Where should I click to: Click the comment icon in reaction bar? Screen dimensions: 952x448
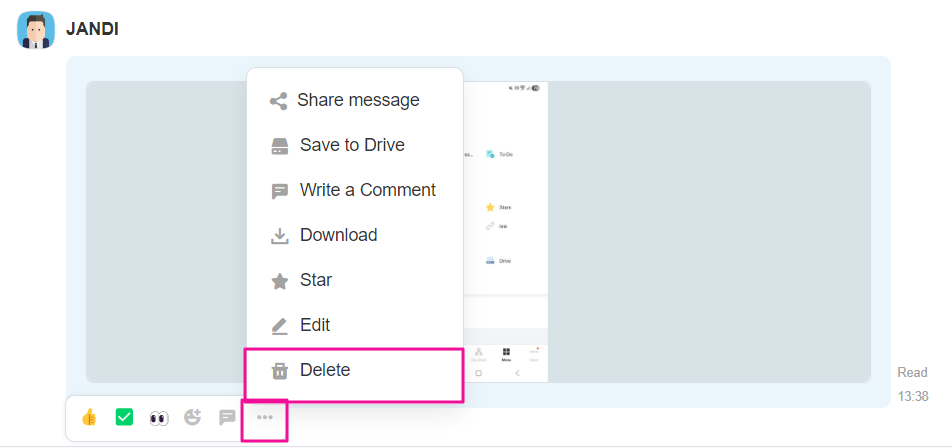(x=228, y=417)
